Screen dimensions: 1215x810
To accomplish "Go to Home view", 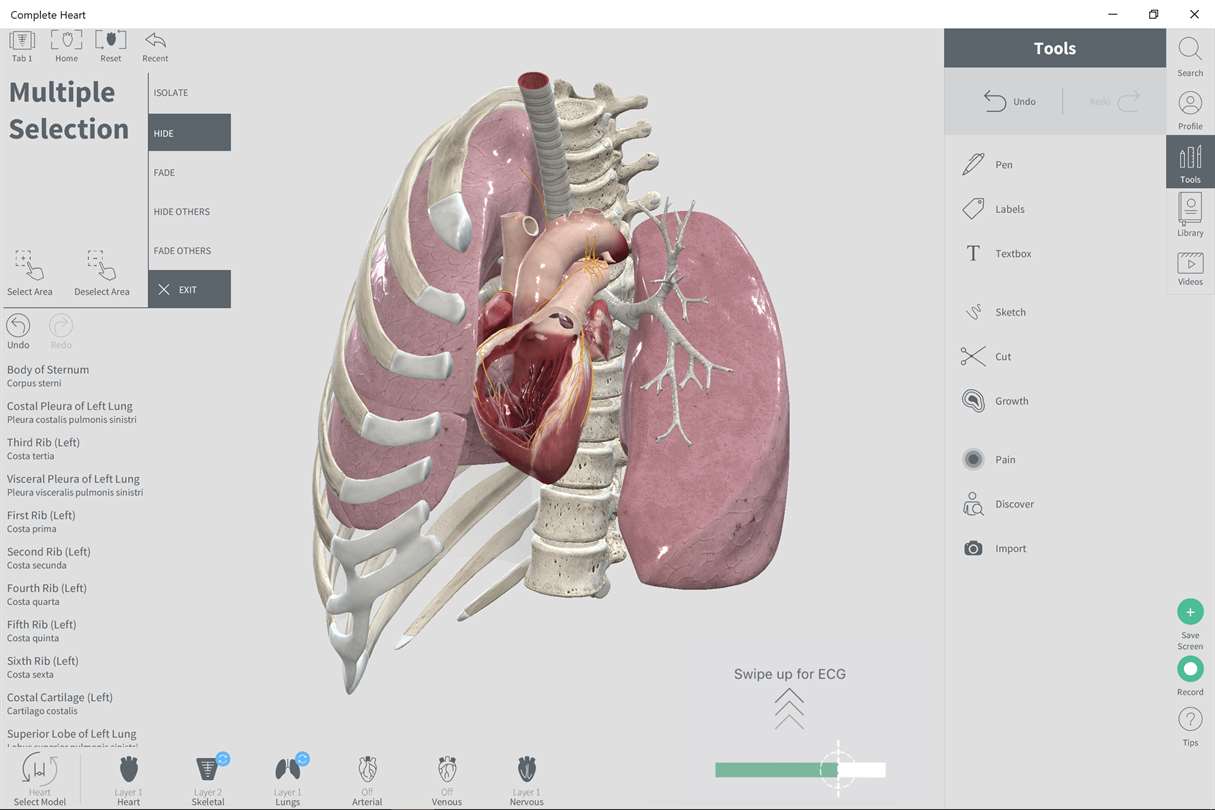I will tap(66, 46).
